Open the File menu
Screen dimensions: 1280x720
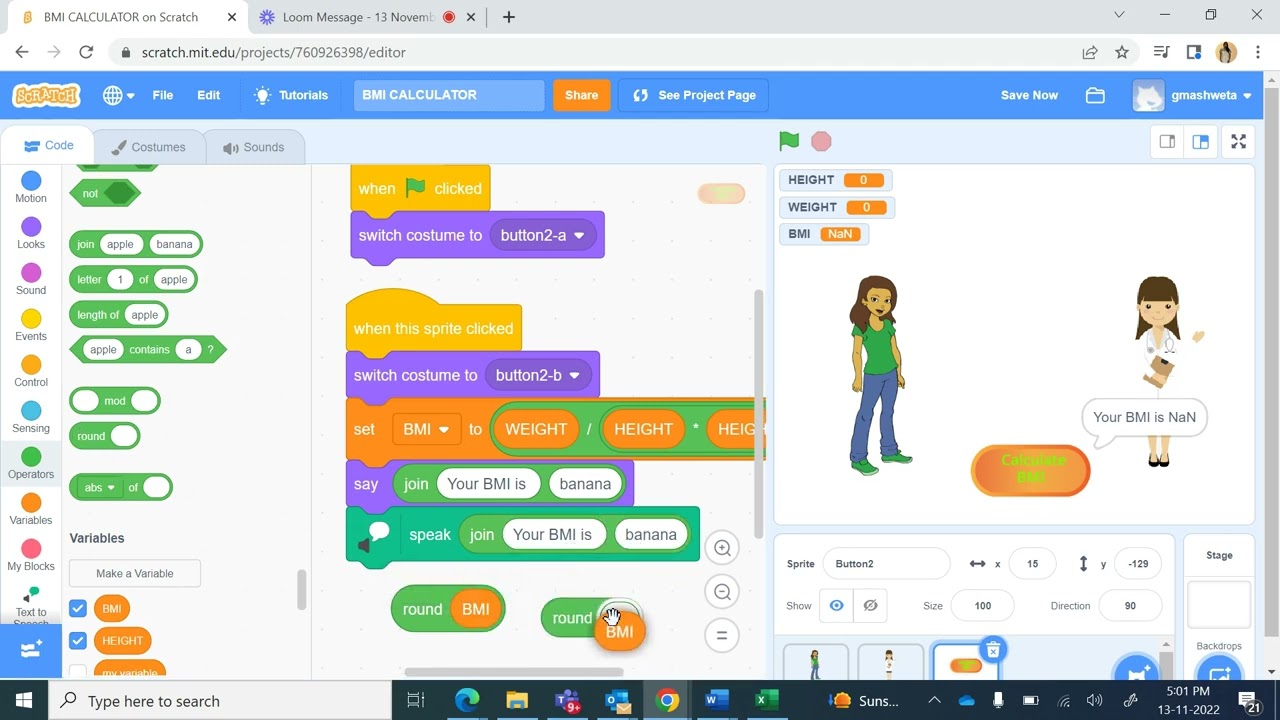click(x=162, y=95)
